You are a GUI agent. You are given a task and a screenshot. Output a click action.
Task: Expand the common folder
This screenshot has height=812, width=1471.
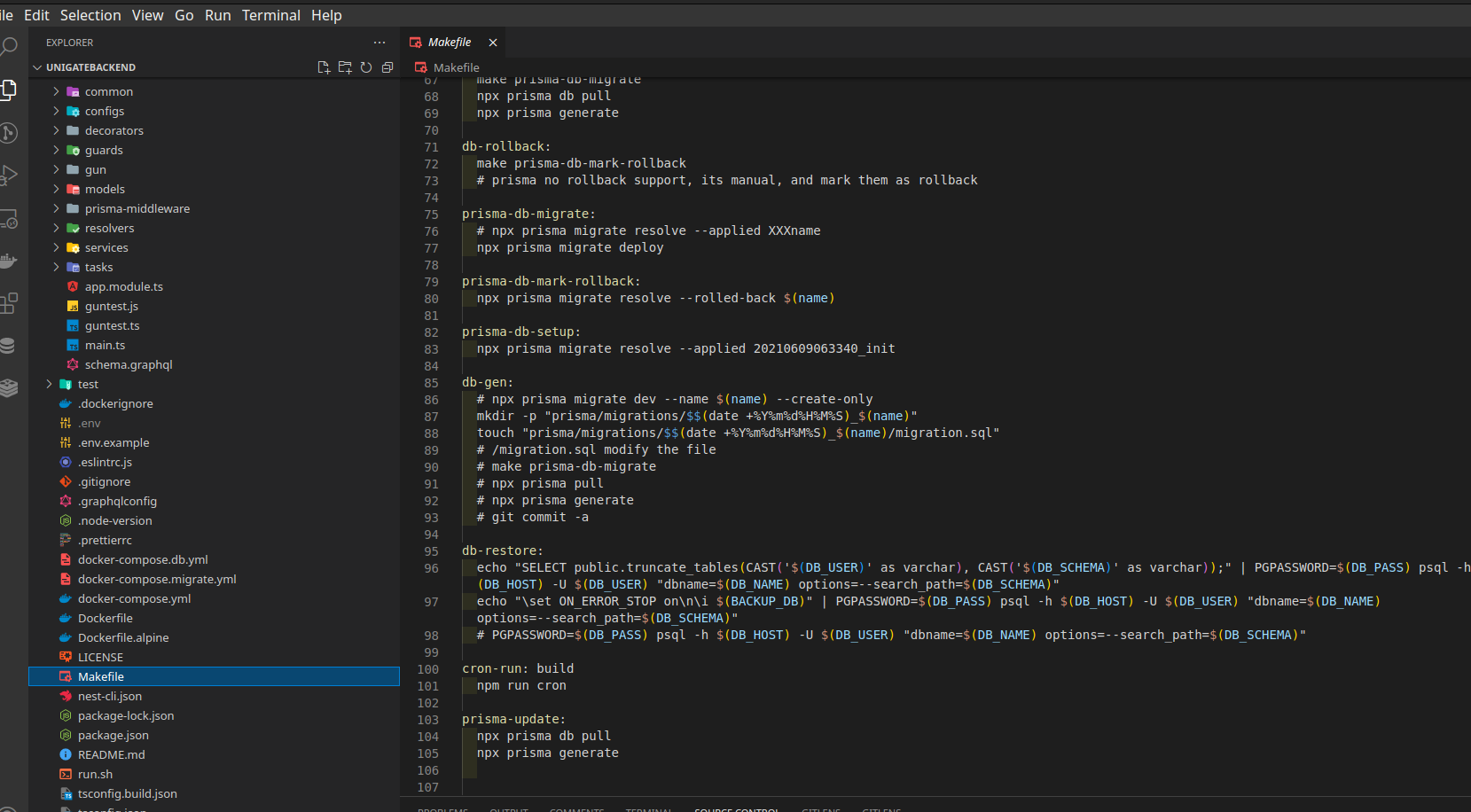(x=108, y=91)
